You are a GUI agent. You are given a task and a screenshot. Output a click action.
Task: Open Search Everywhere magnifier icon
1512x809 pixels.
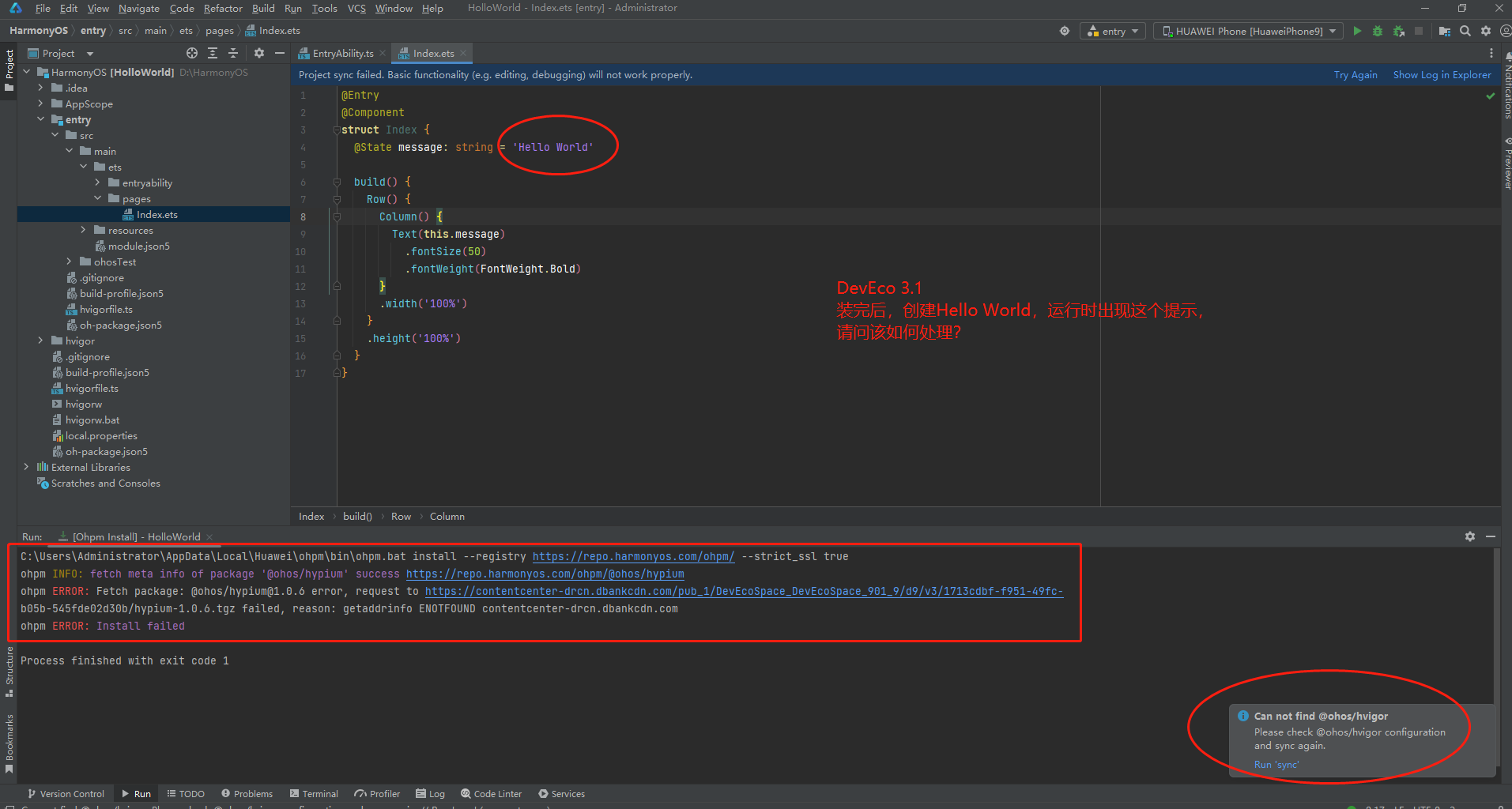(x=1465, y=31)
